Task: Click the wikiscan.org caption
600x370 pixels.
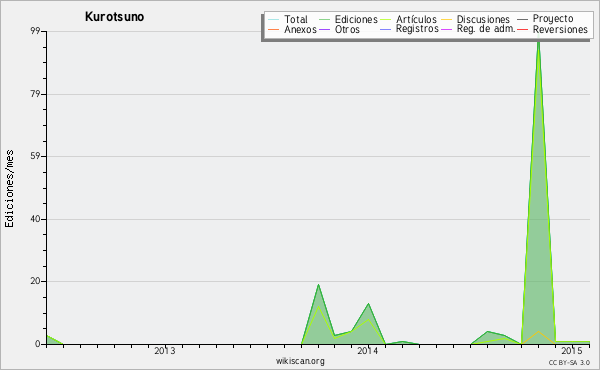Action: (x=300, y=361)
